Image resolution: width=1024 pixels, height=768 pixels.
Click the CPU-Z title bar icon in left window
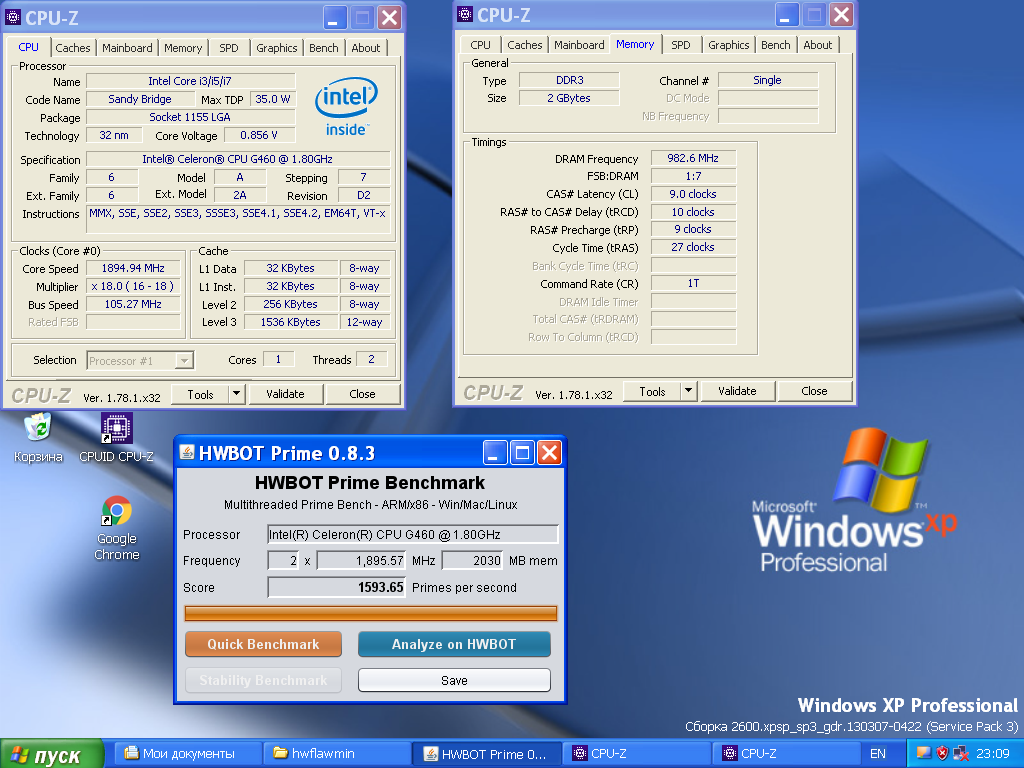point(12,16)
